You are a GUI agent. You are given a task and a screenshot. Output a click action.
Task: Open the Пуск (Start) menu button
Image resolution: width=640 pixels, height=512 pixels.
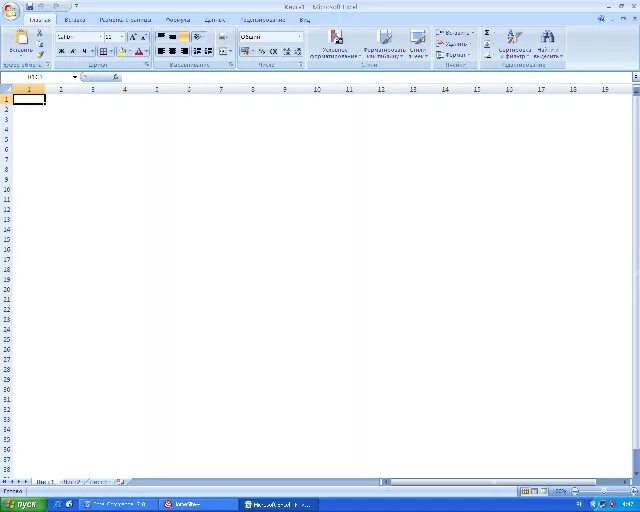tap(22, 505)
